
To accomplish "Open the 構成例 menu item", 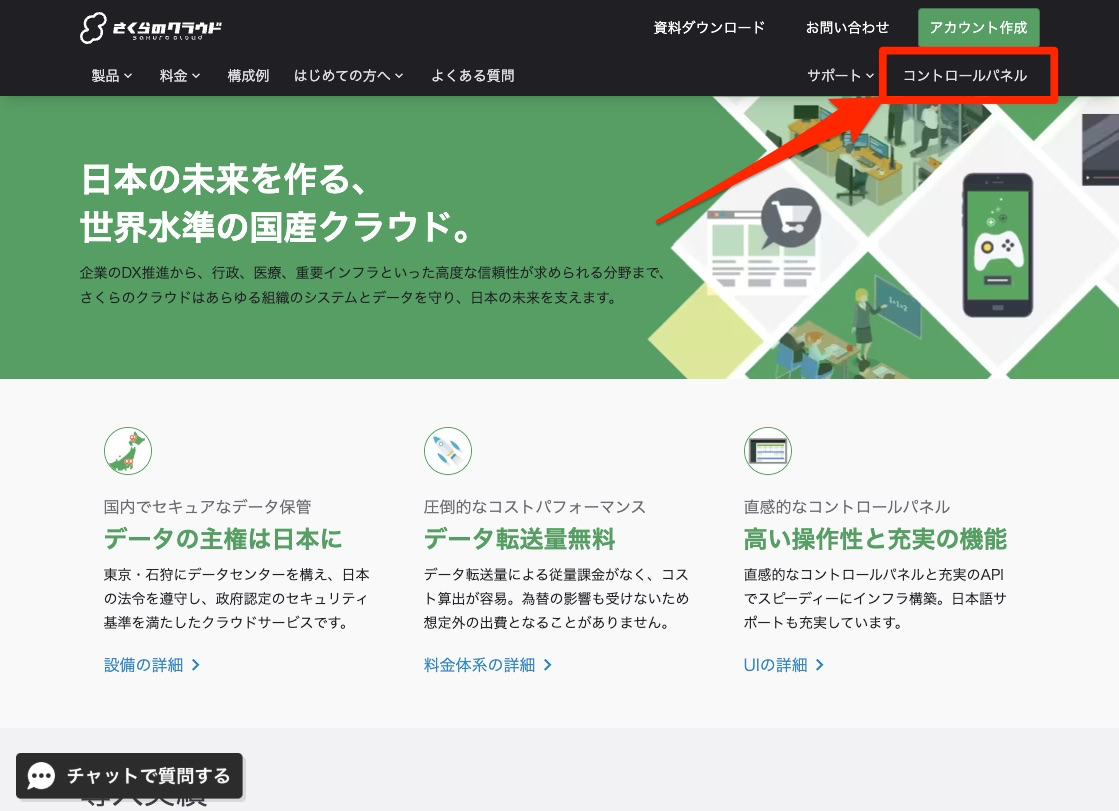I will (x=248, y=76).
